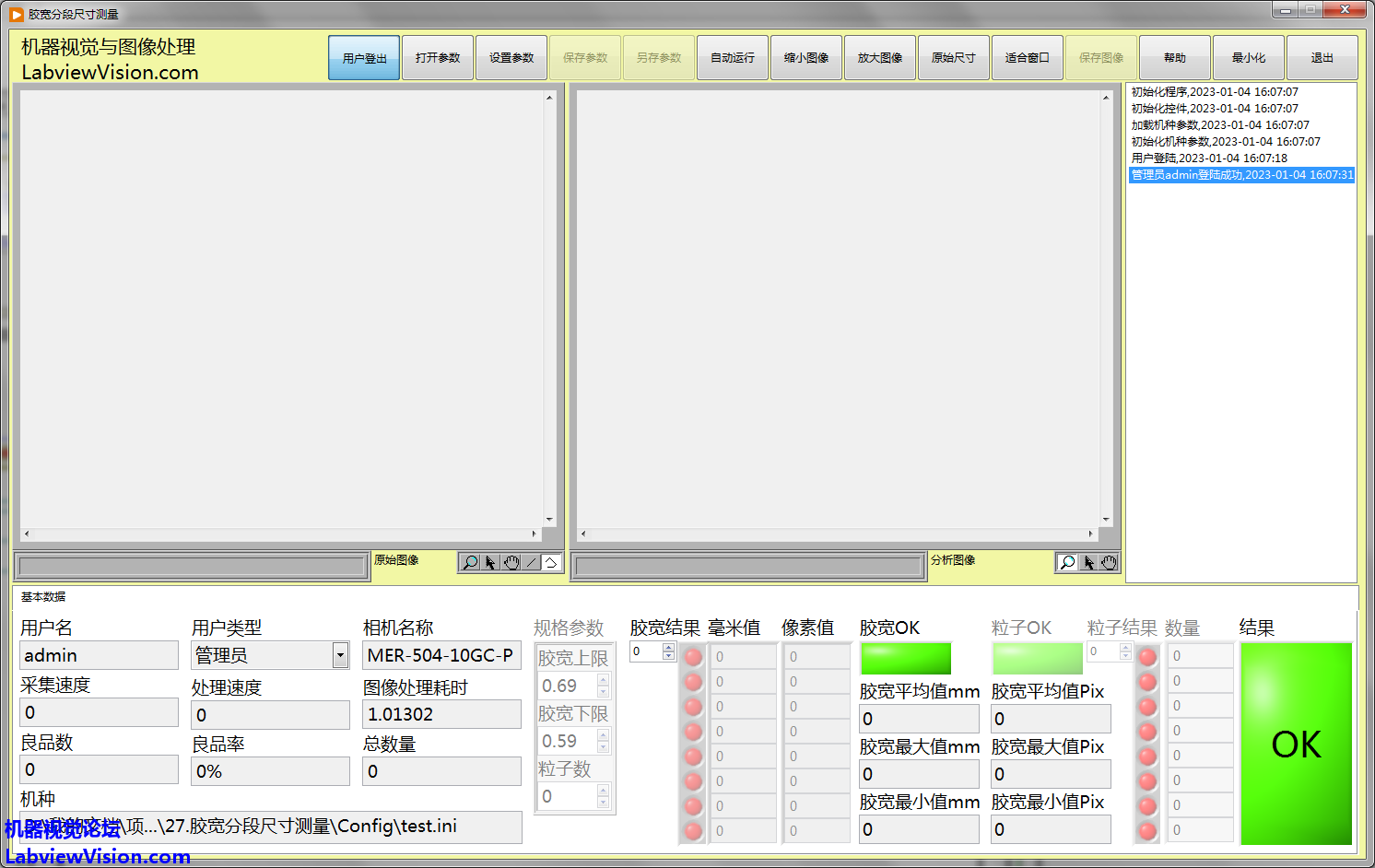The width and height of the screenshot is (1375, 868).
Task: Click the large green OK result indicator
Action: [1296, 744]
